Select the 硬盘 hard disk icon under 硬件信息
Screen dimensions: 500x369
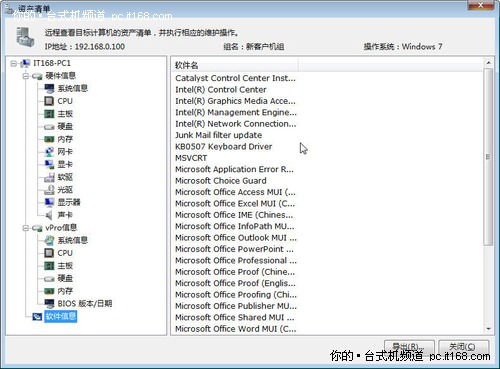point(49,127)
